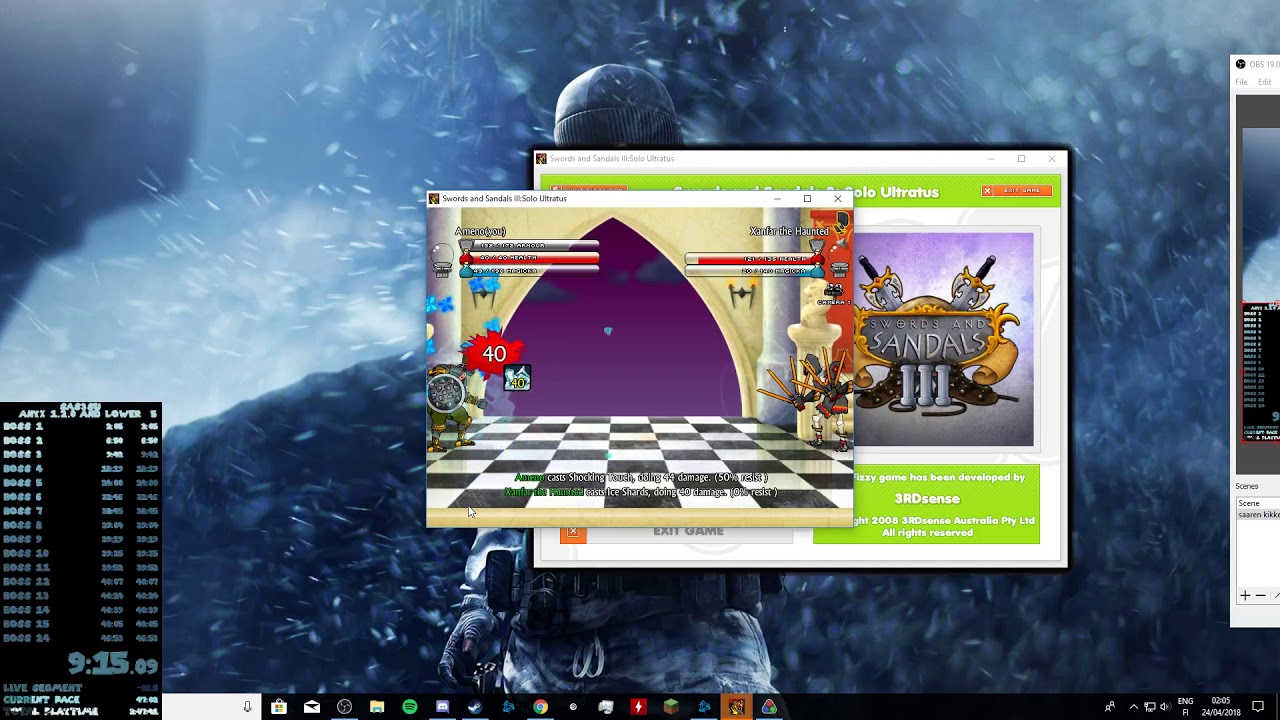Click Ameno's blue magicka bar

pos(529,271)
